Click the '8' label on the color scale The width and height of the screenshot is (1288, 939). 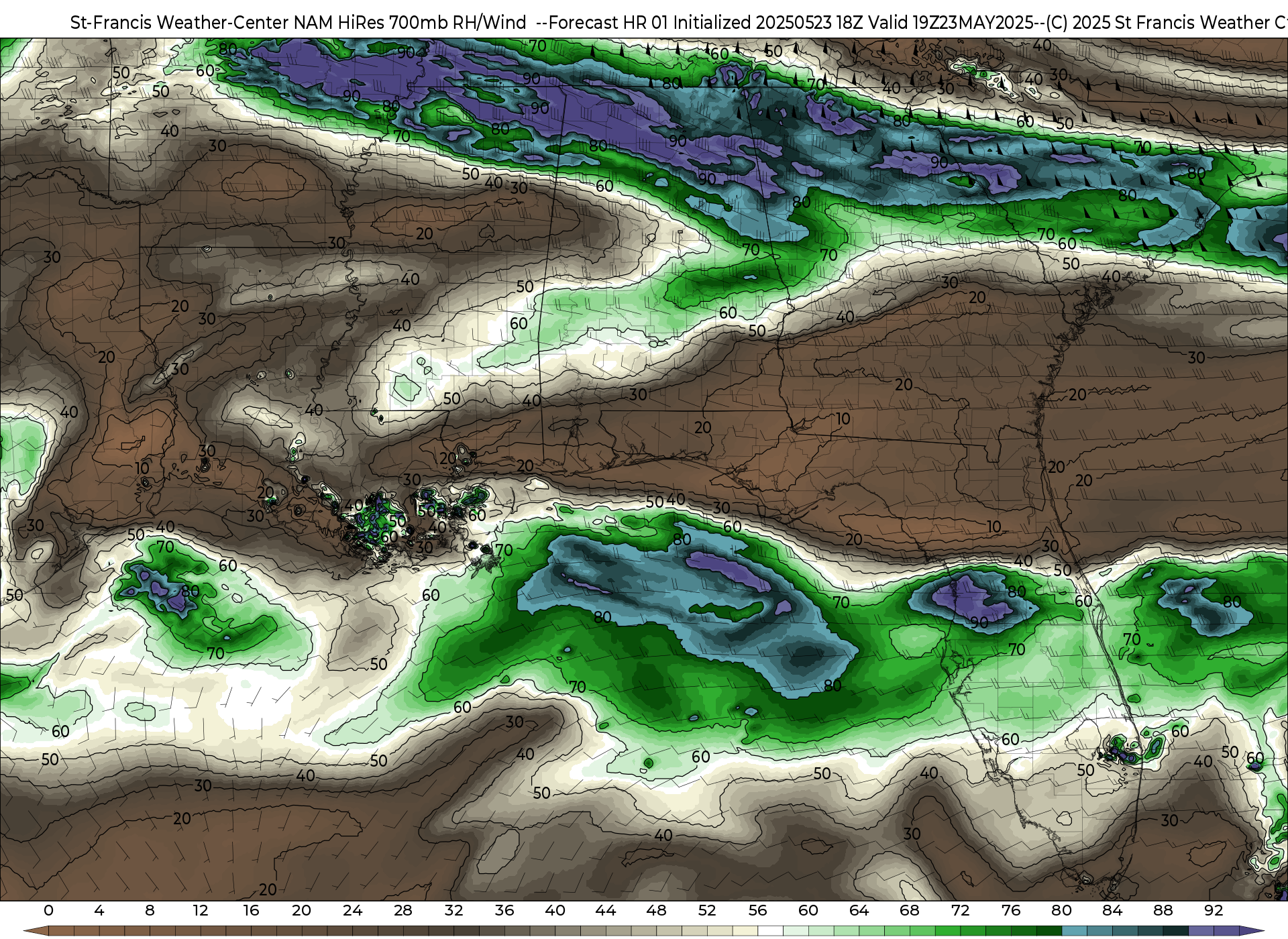[150, 910]
